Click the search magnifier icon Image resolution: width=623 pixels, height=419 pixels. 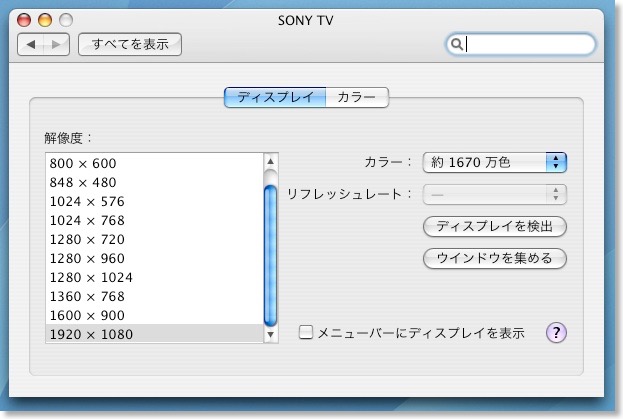(457, 44)
